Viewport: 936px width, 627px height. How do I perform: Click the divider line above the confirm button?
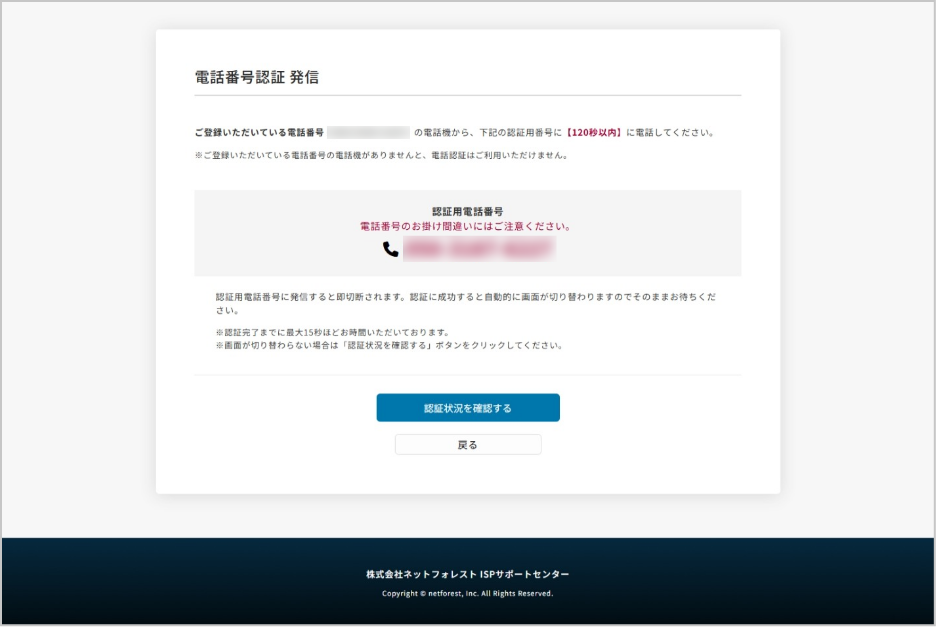[x=467, y=376]
